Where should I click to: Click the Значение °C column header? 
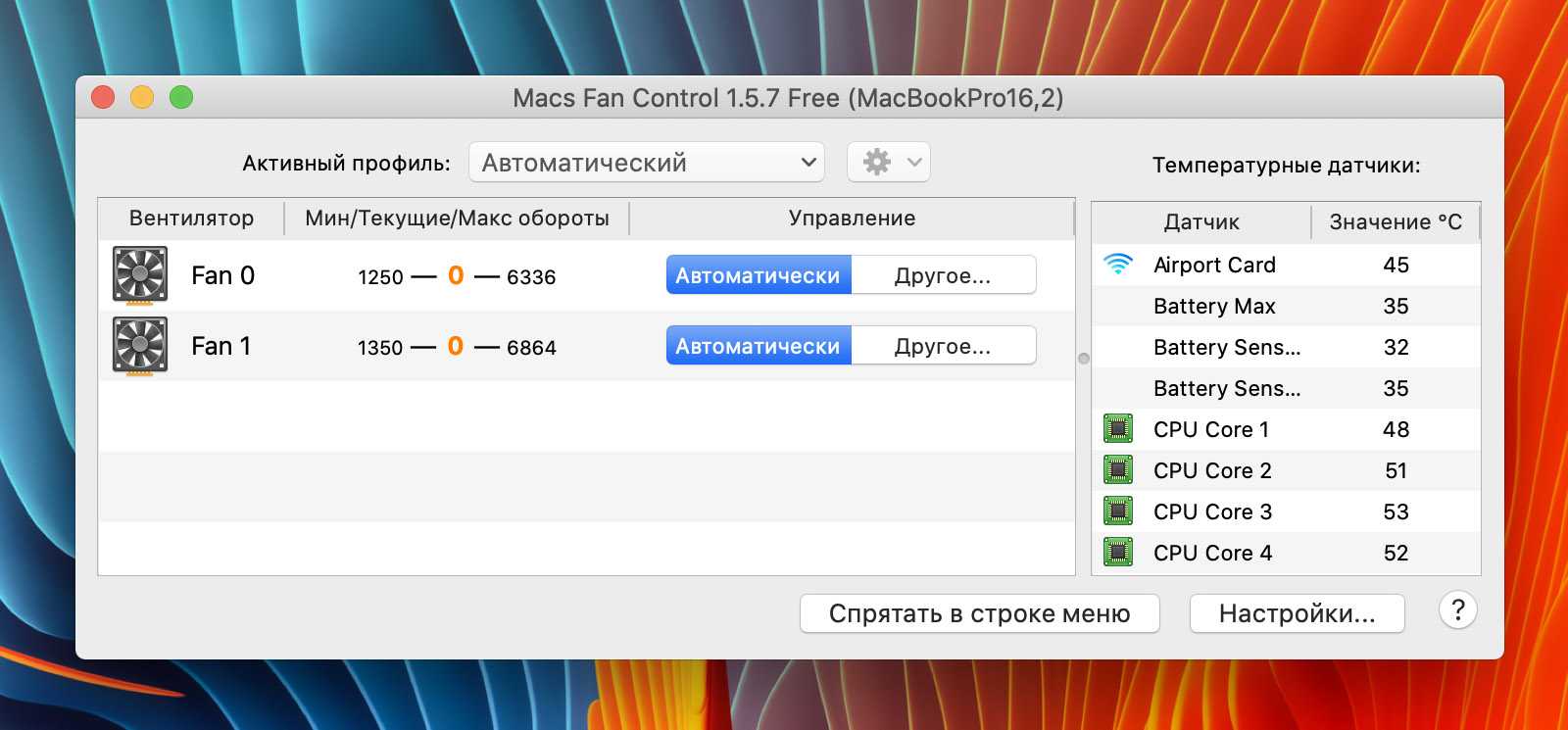1395,222
